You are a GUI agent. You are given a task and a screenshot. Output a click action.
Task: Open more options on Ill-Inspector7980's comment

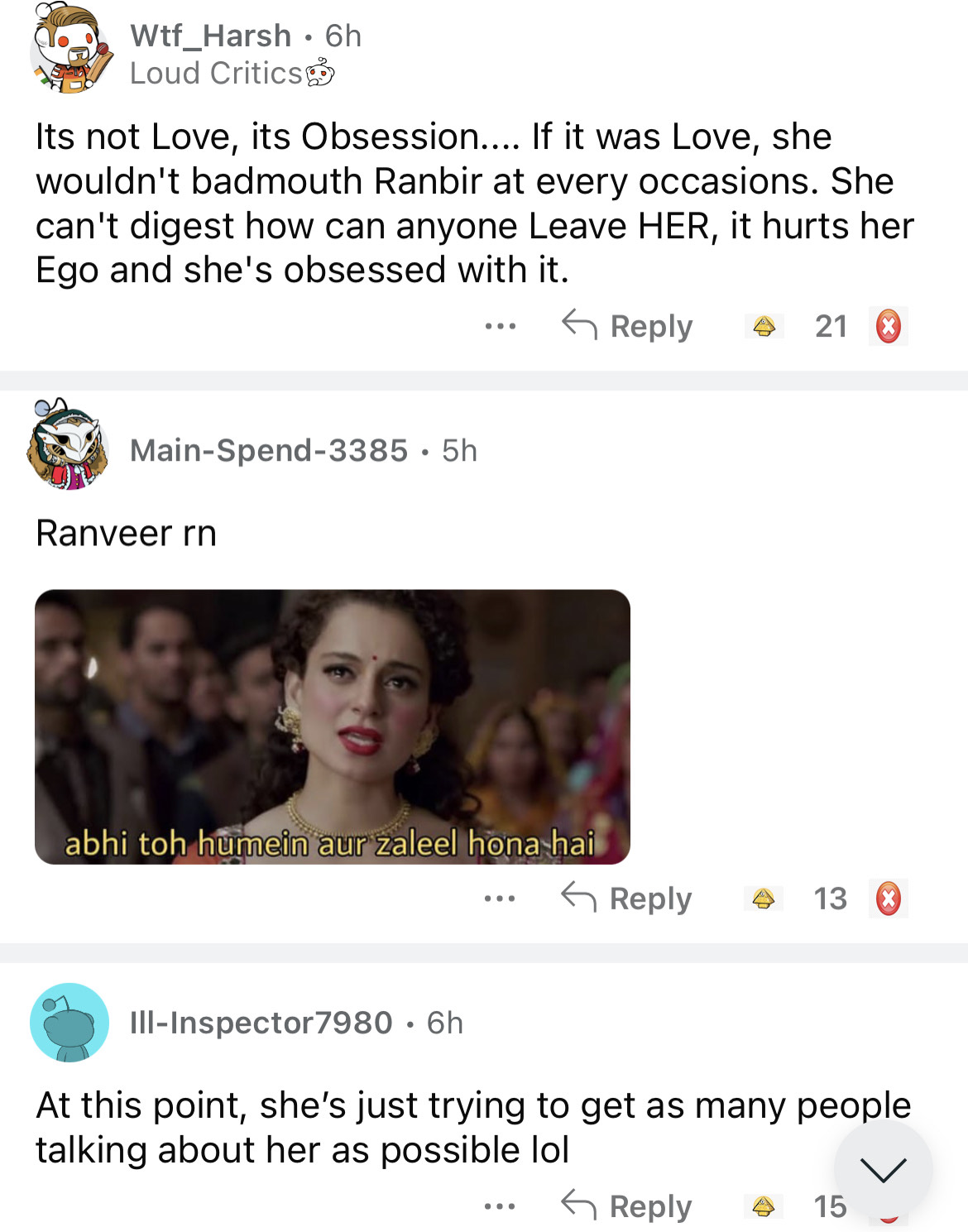click(500, 1206)
